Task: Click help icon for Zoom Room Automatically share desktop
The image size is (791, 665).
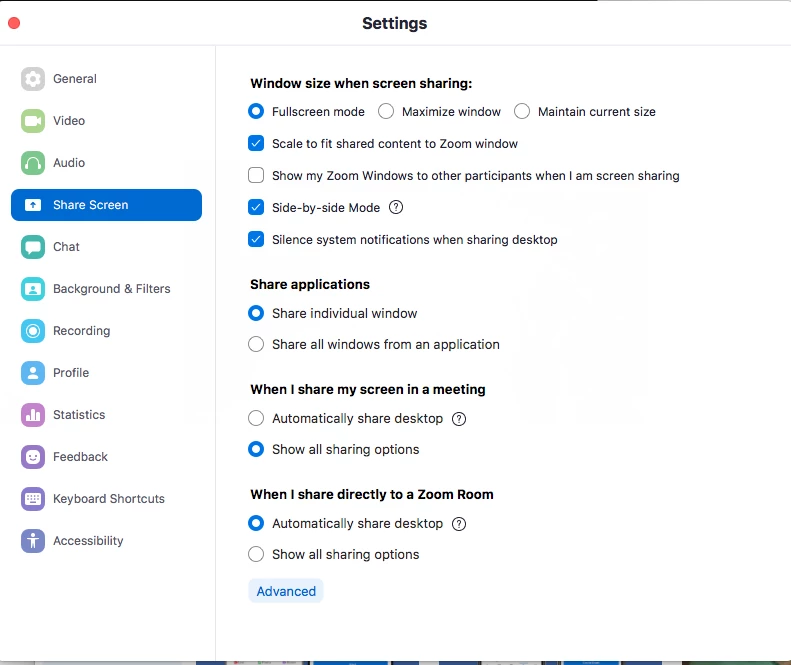Action: tap(459, 524)
